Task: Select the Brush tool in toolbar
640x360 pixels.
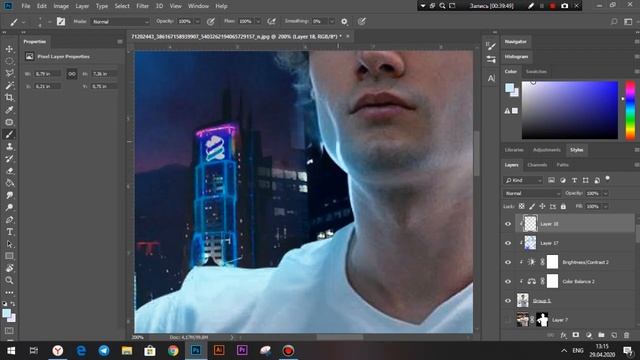Action: (9, 134)
